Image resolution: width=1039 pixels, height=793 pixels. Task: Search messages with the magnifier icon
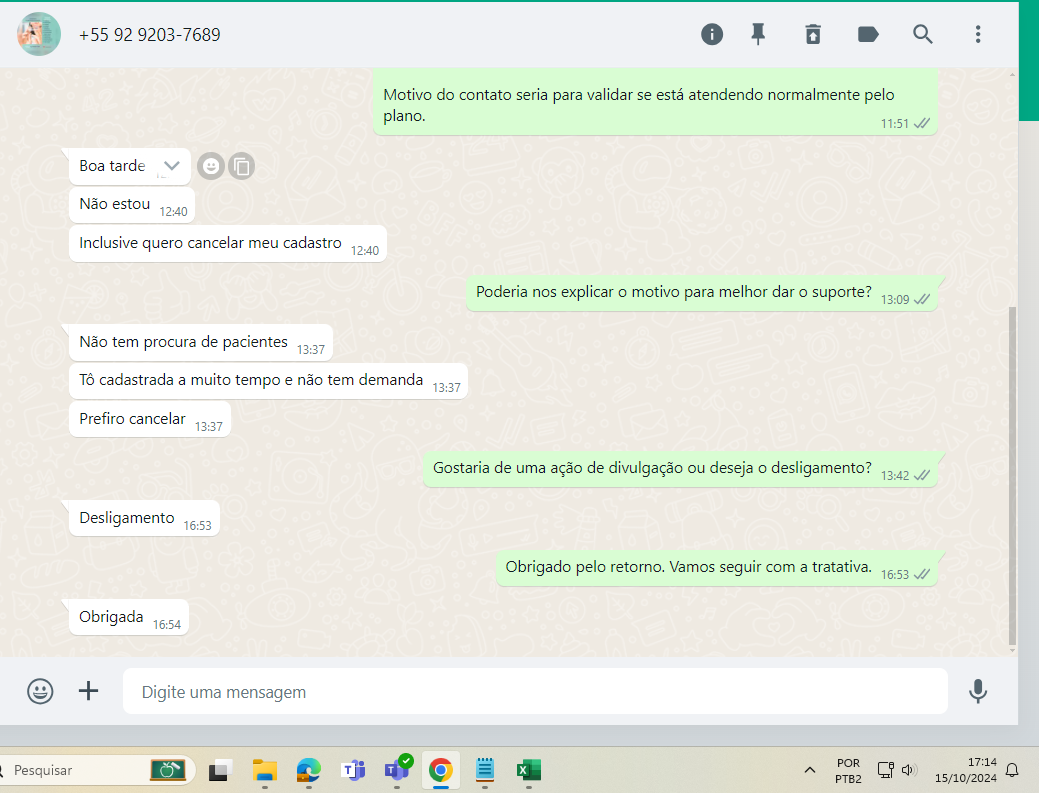[923, 35]
